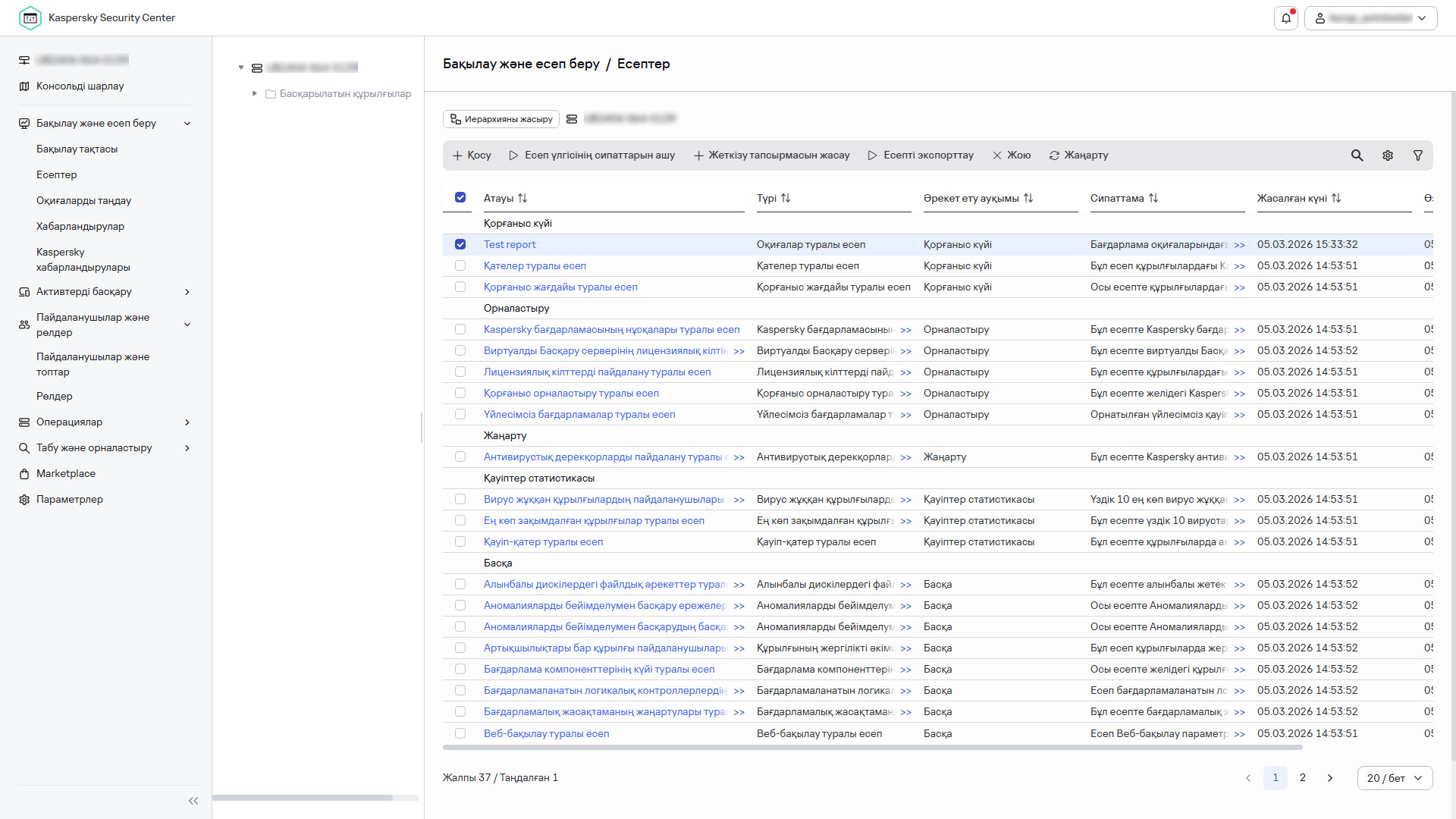This screenshot has width=1456, height=819.
Task: Open the notifications bell icon
Action: pyautogui.click(x=1286, y=18)
